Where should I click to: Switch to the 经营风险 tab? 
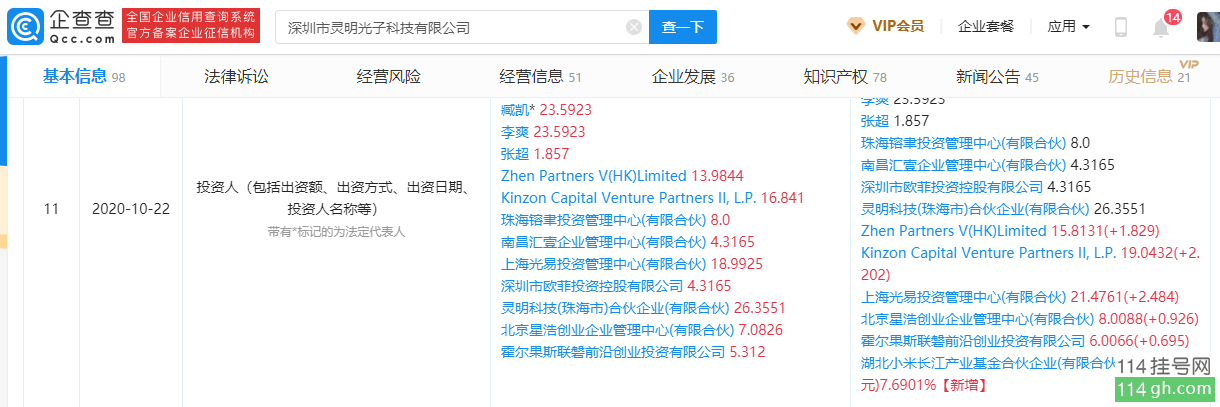389,76
